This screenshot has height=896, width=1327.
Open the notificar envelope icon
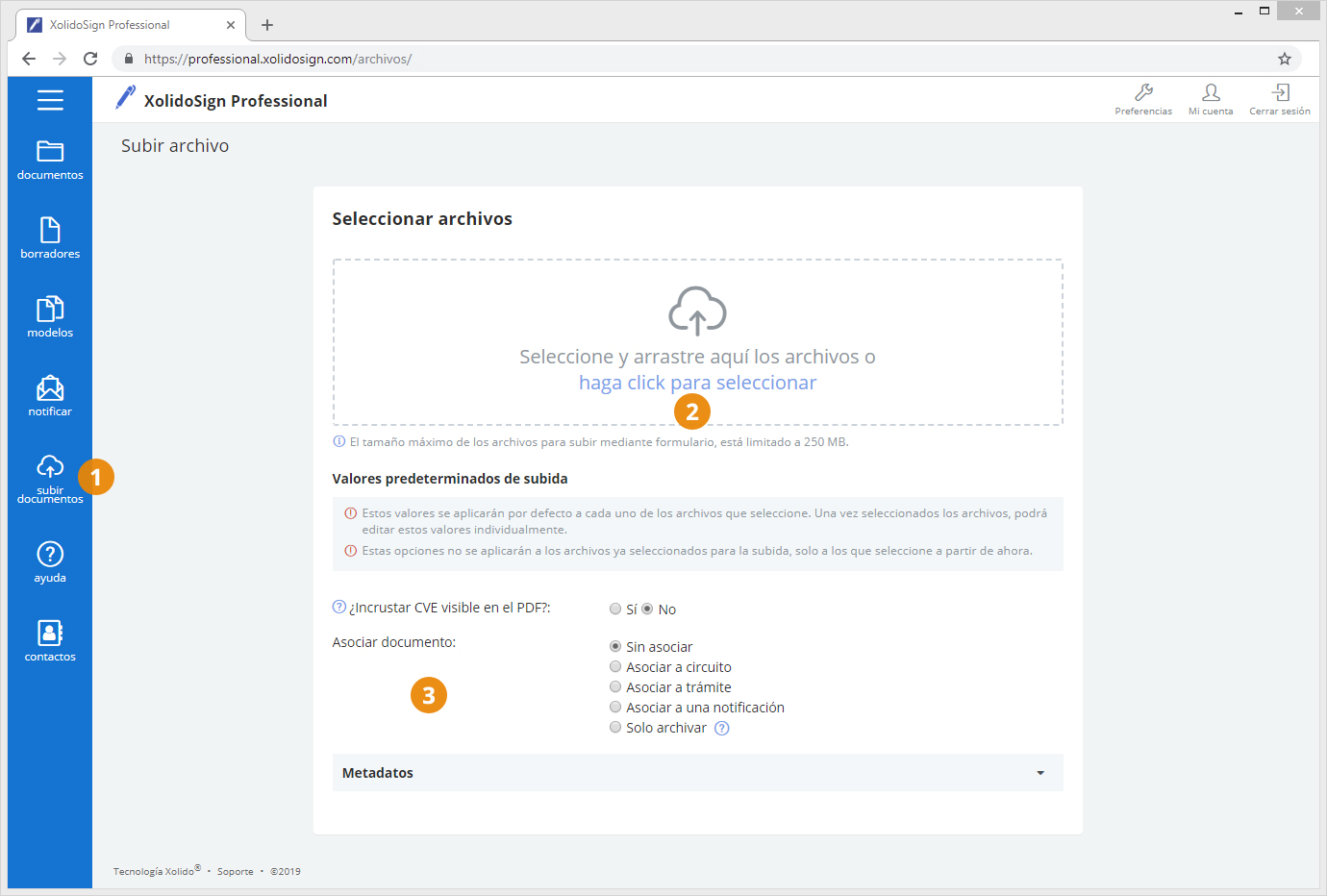[x=50, y=387]
